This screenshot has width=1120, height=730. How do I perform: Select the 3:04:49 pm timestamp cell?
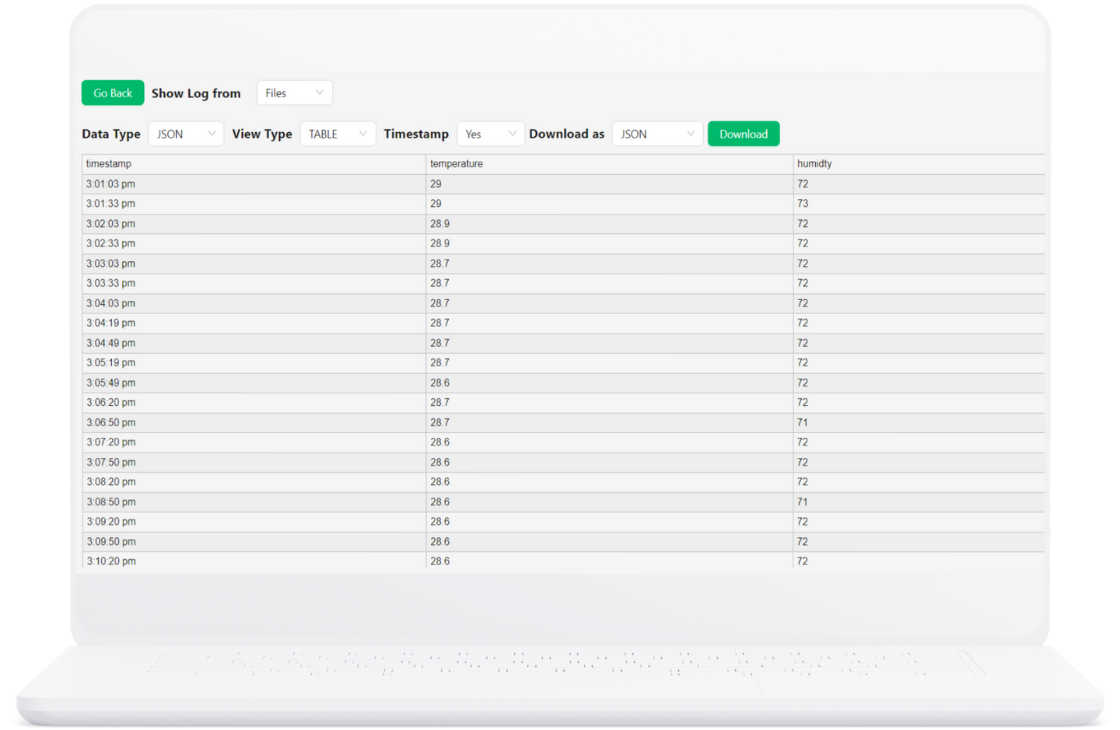click(254, 344)
